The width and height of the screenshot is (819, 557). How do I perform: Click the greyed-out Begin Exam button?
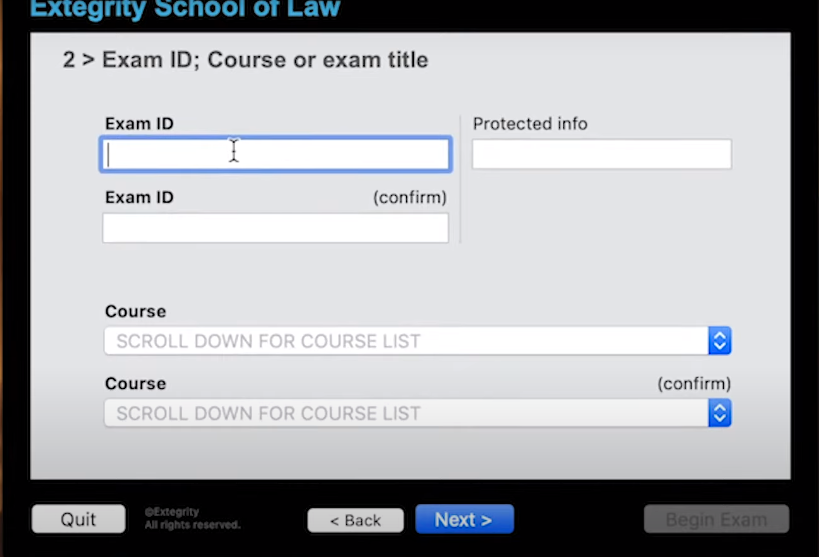716,520
